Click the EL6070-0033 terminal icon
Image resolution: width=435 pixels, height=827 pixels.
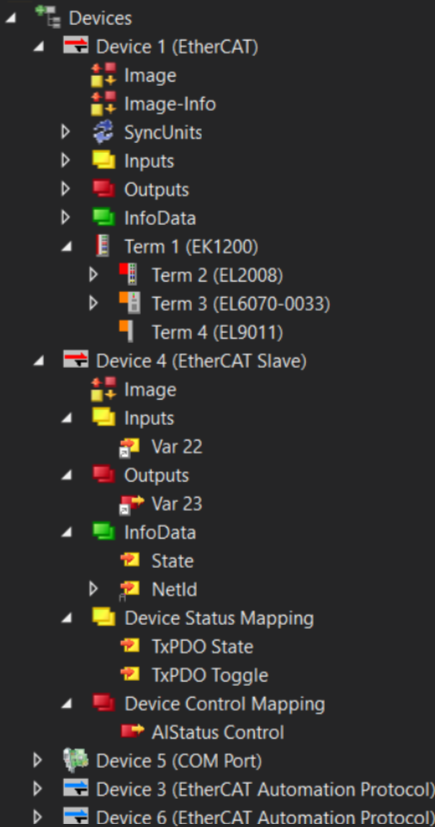tap(129, 303)
